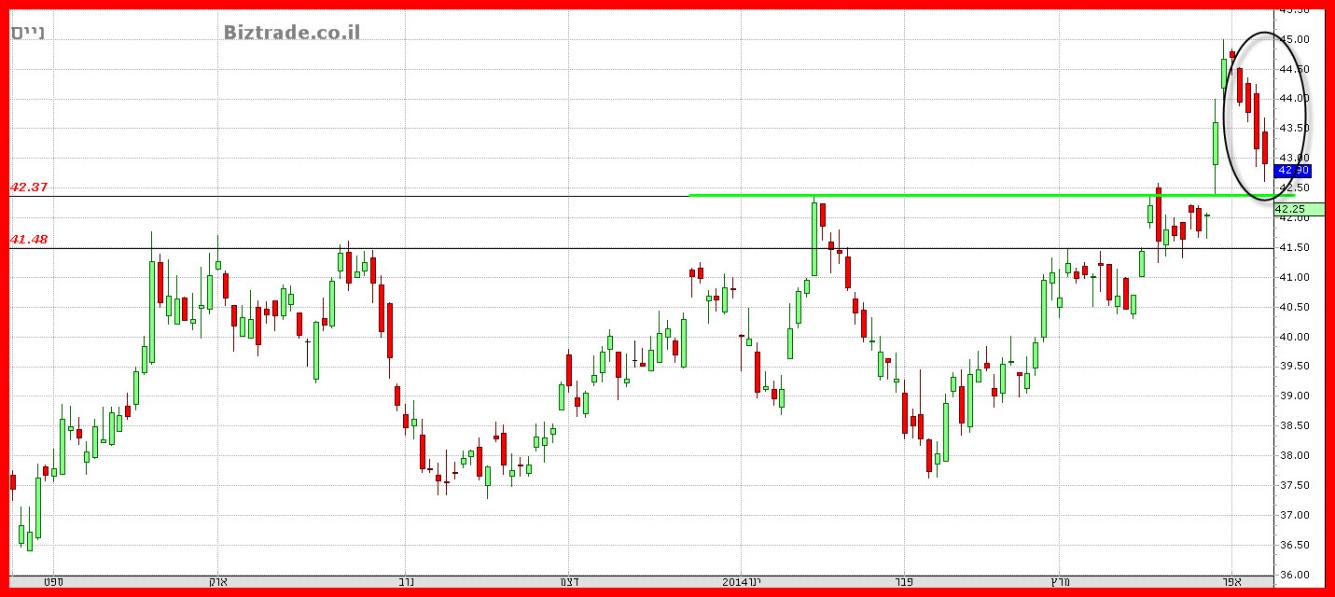Click the מרץ month label on time axis

coord(1058,582)
